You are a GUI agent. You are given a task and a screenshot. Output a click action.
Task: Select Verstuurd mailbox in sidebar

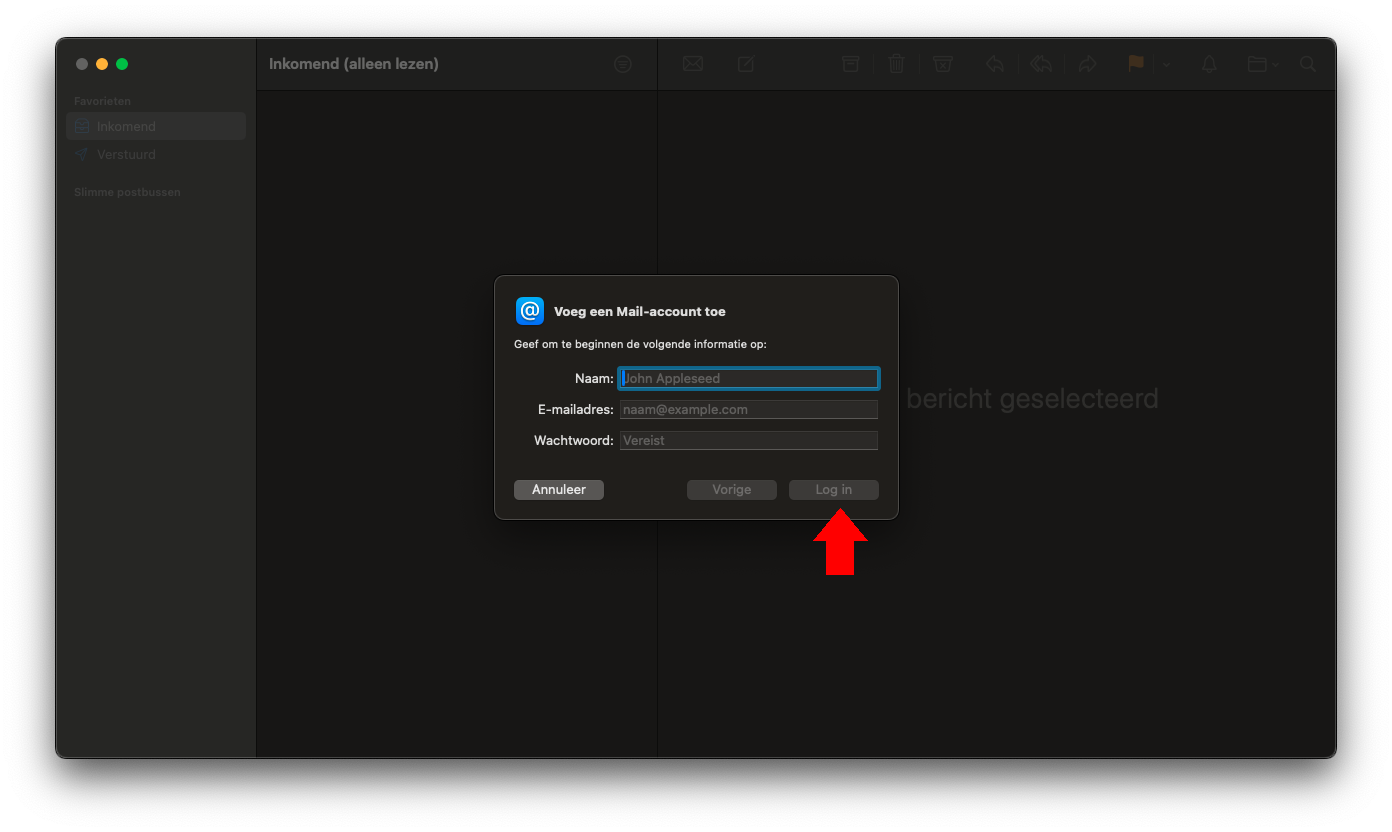tap(125, 154)
